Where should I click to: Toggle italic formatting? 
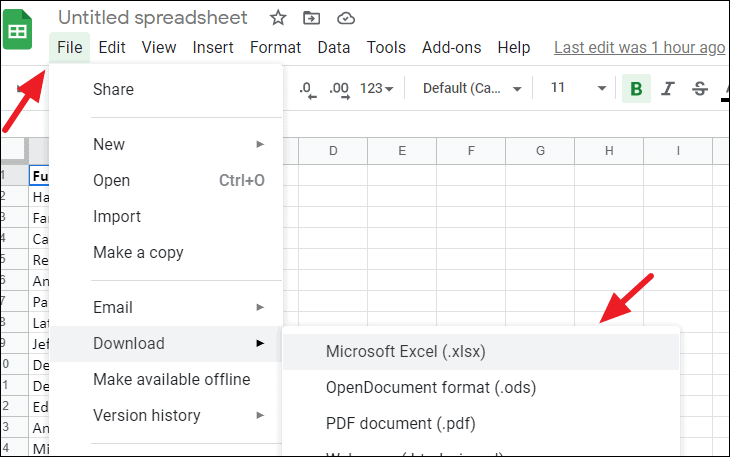668,89
